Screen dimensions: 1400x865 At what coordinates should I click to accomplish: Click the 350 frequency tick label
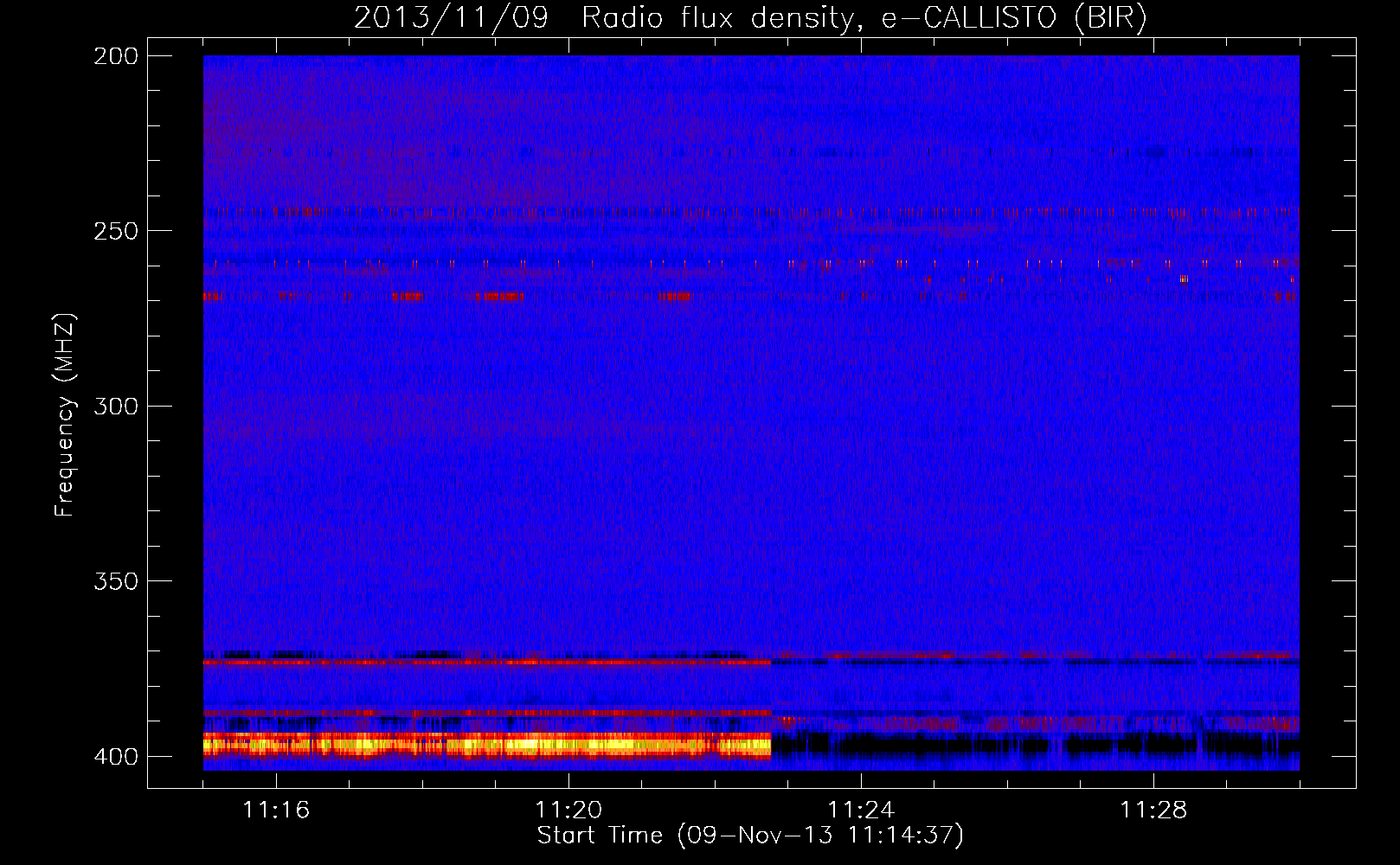tap(116, 580)
